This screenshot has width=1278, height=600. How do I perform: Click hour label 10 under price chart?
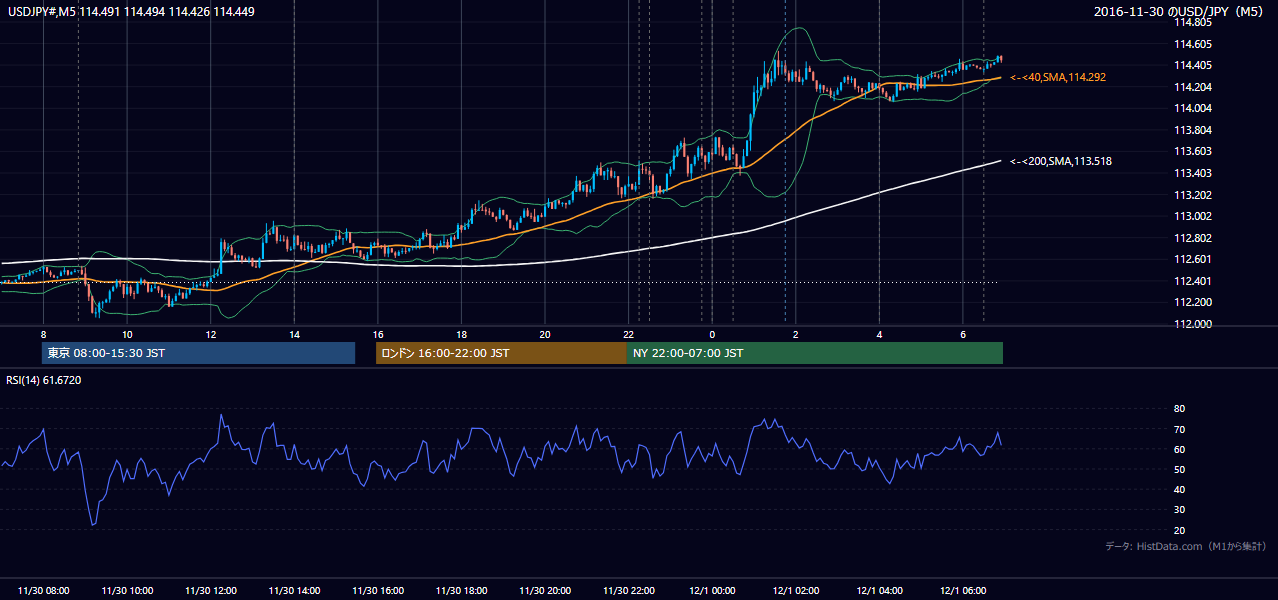(127, 334)
